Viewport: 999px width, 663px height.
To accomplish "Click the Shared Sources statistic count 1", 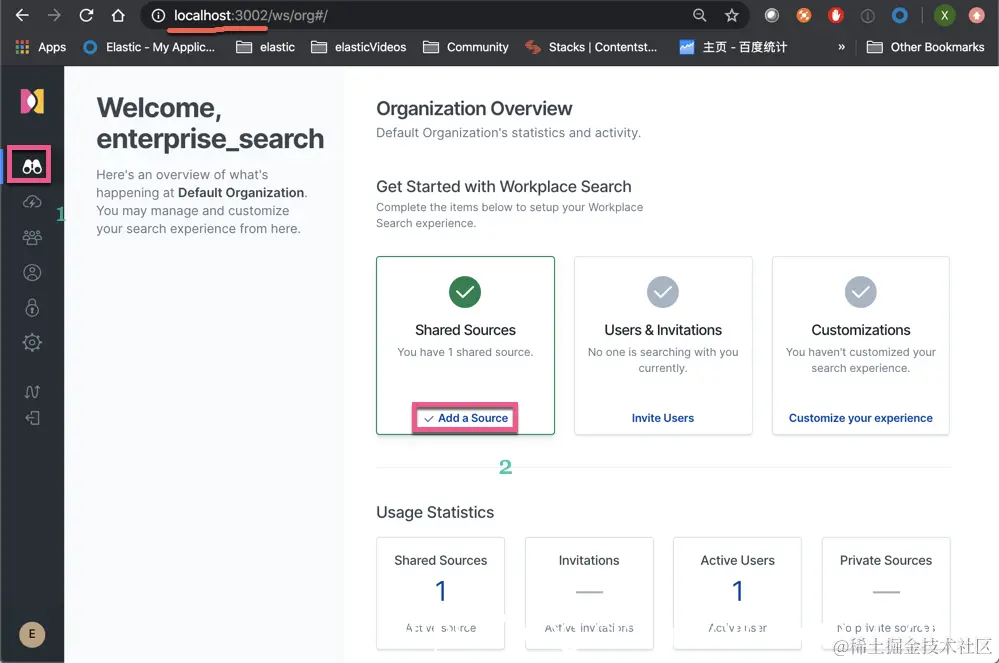I will (441, 591).
